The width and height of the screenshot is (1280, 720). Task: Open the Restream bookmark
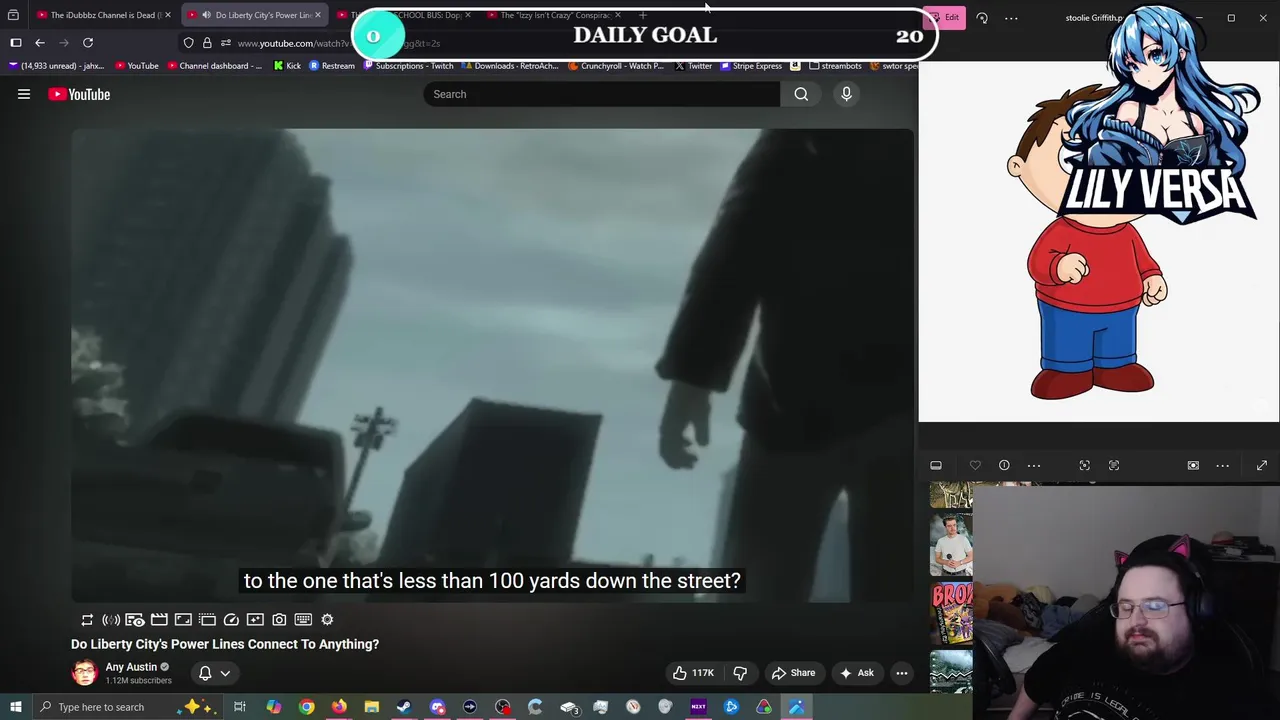click(x=332, y=66)
